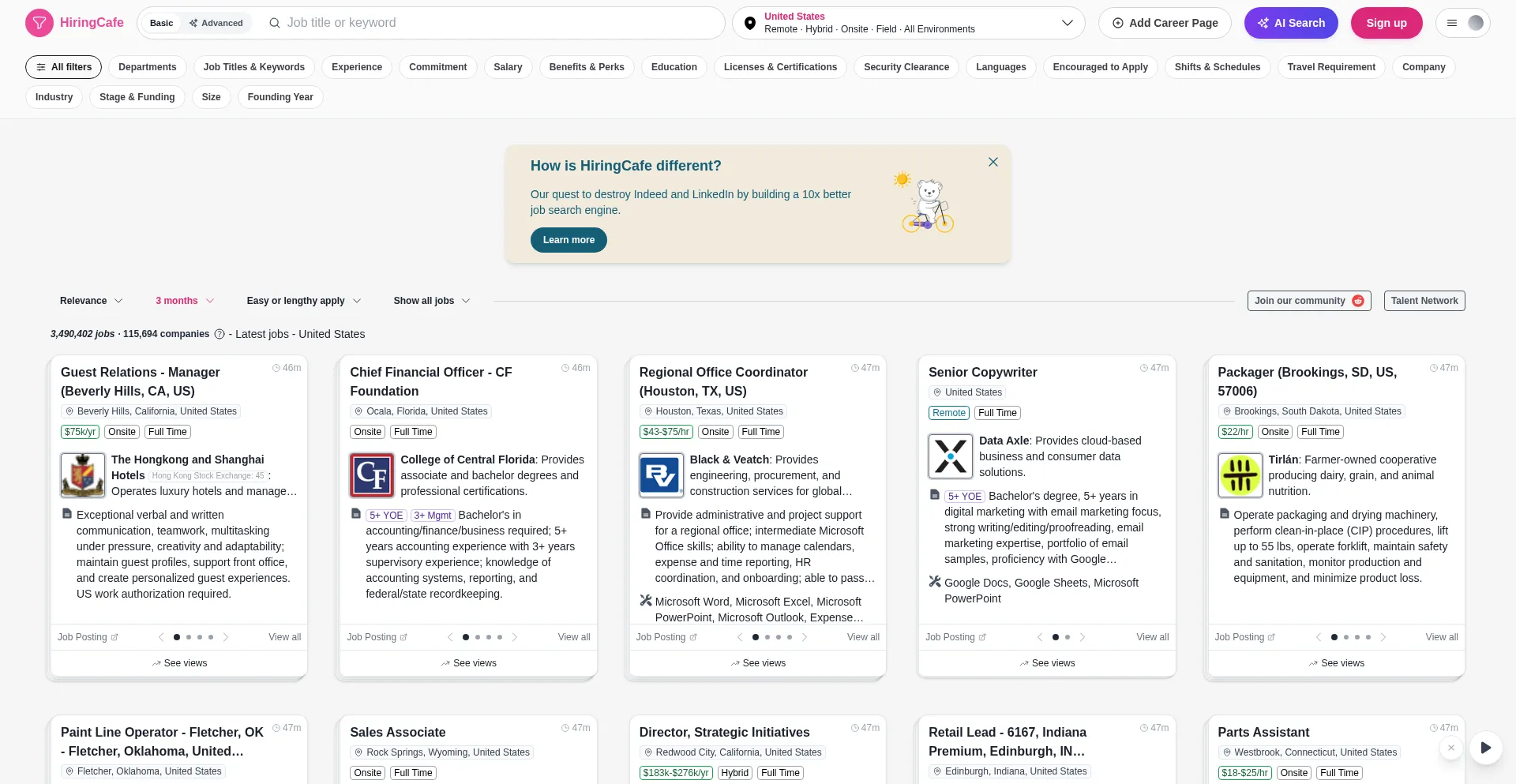Select Shifts & Schedules filter
Screen dimensions: 1516x784
[x=1218, y=67]
